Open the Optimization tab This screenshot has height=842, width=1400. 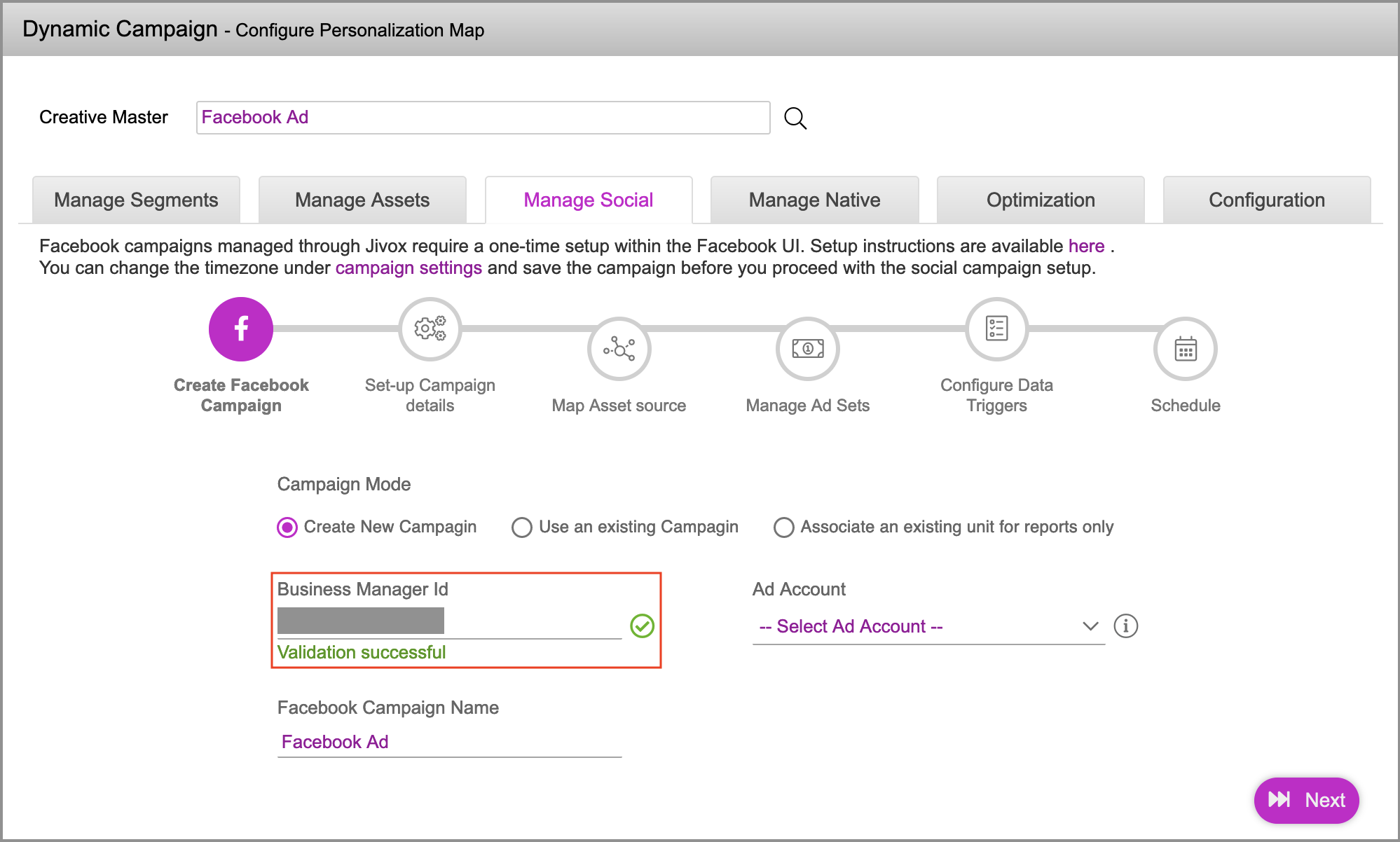point(1041,200)
